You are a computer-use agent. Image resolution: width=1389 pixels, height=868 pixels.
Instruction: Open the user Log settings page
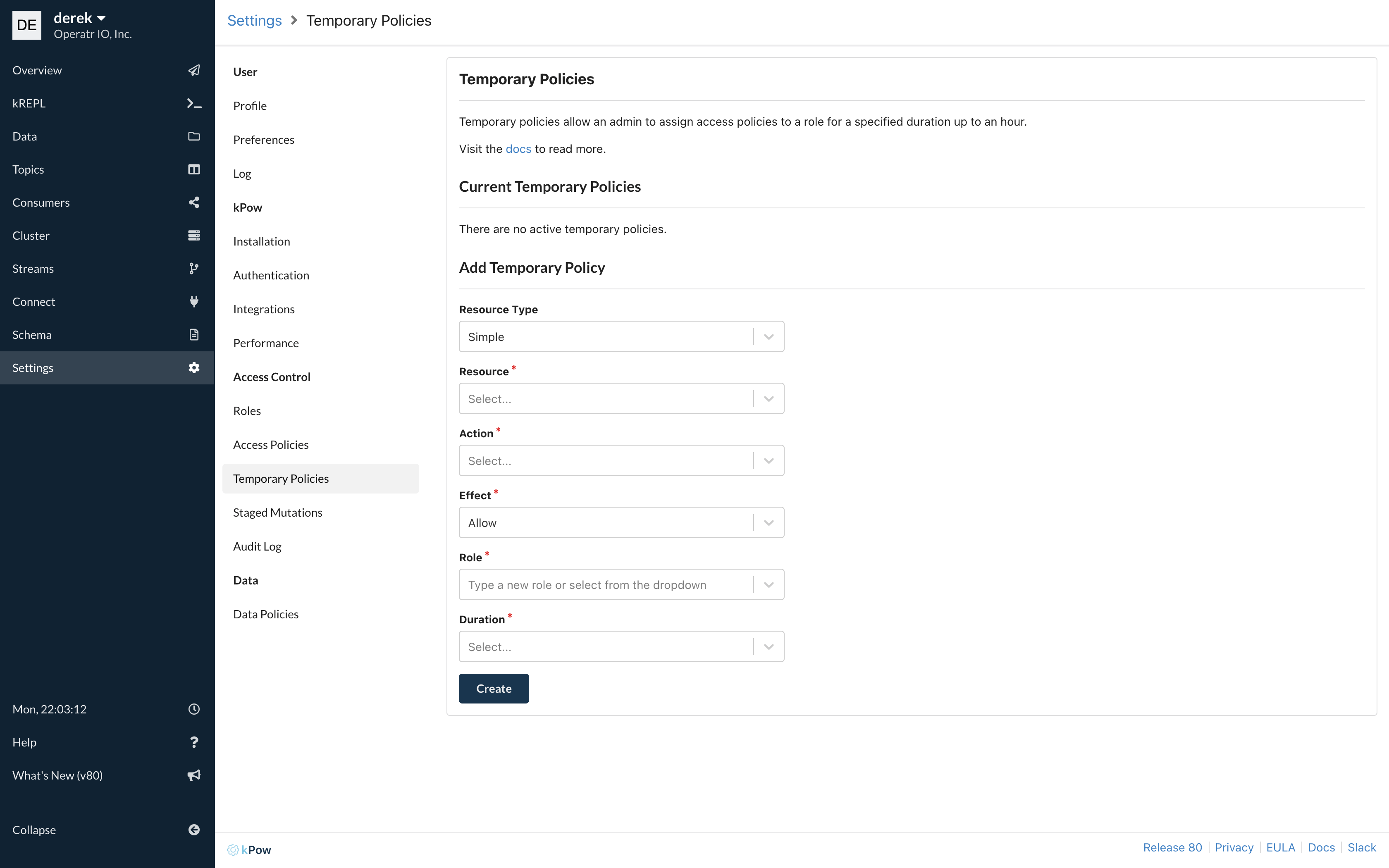pos(321,173)
